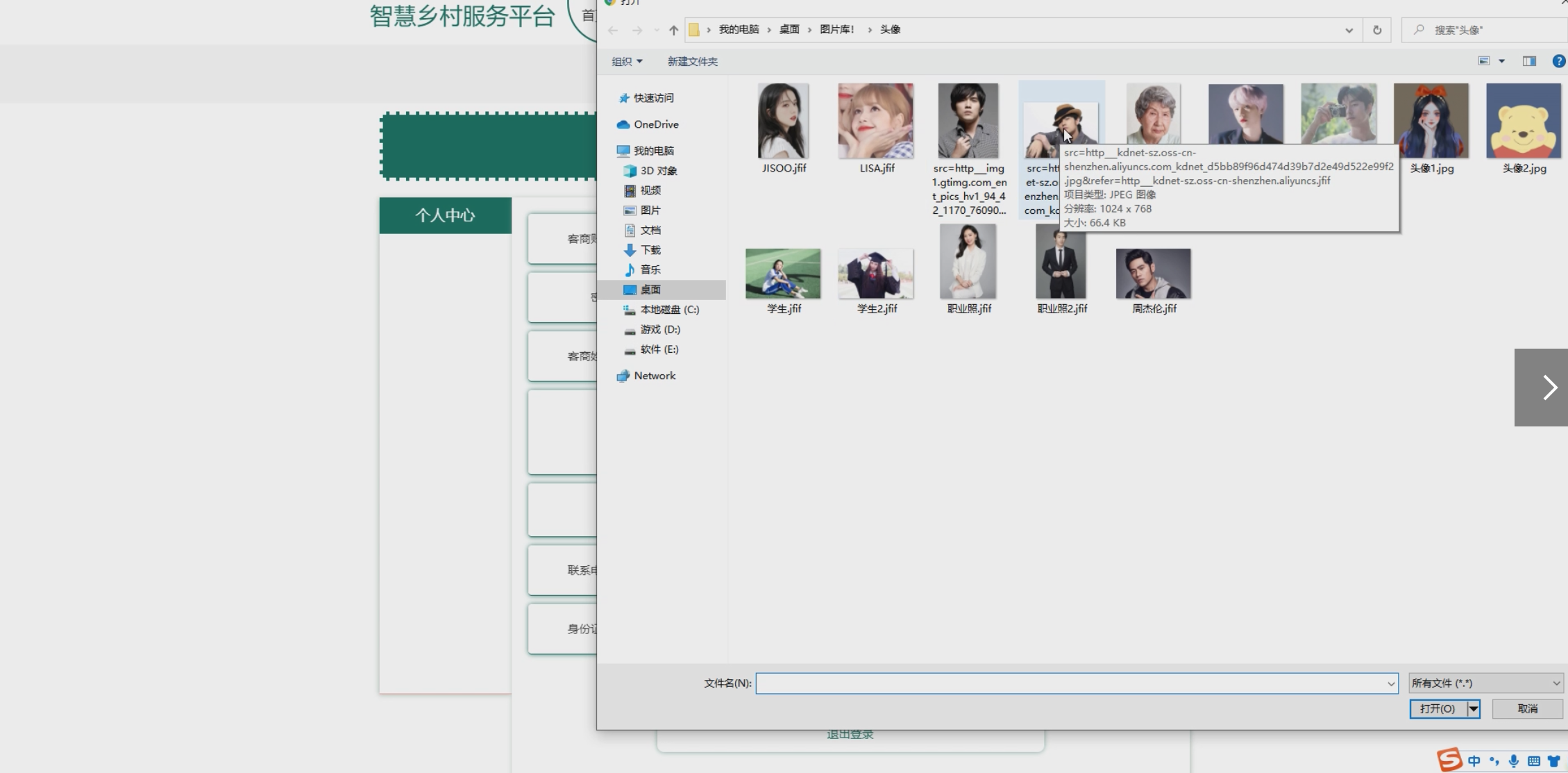Select the 头像2.jpg Pooh thumbnail
The image size is (1568, 773).
click(x=1523, y=122)
